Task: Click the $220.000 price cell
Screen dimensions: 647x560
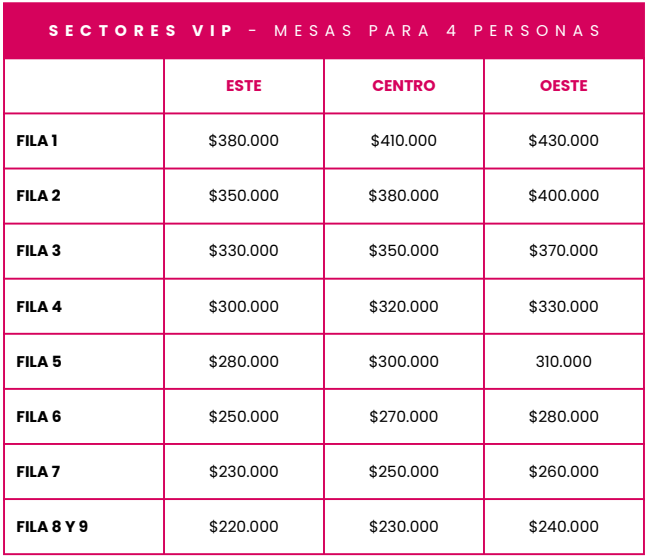Action: 243,527
